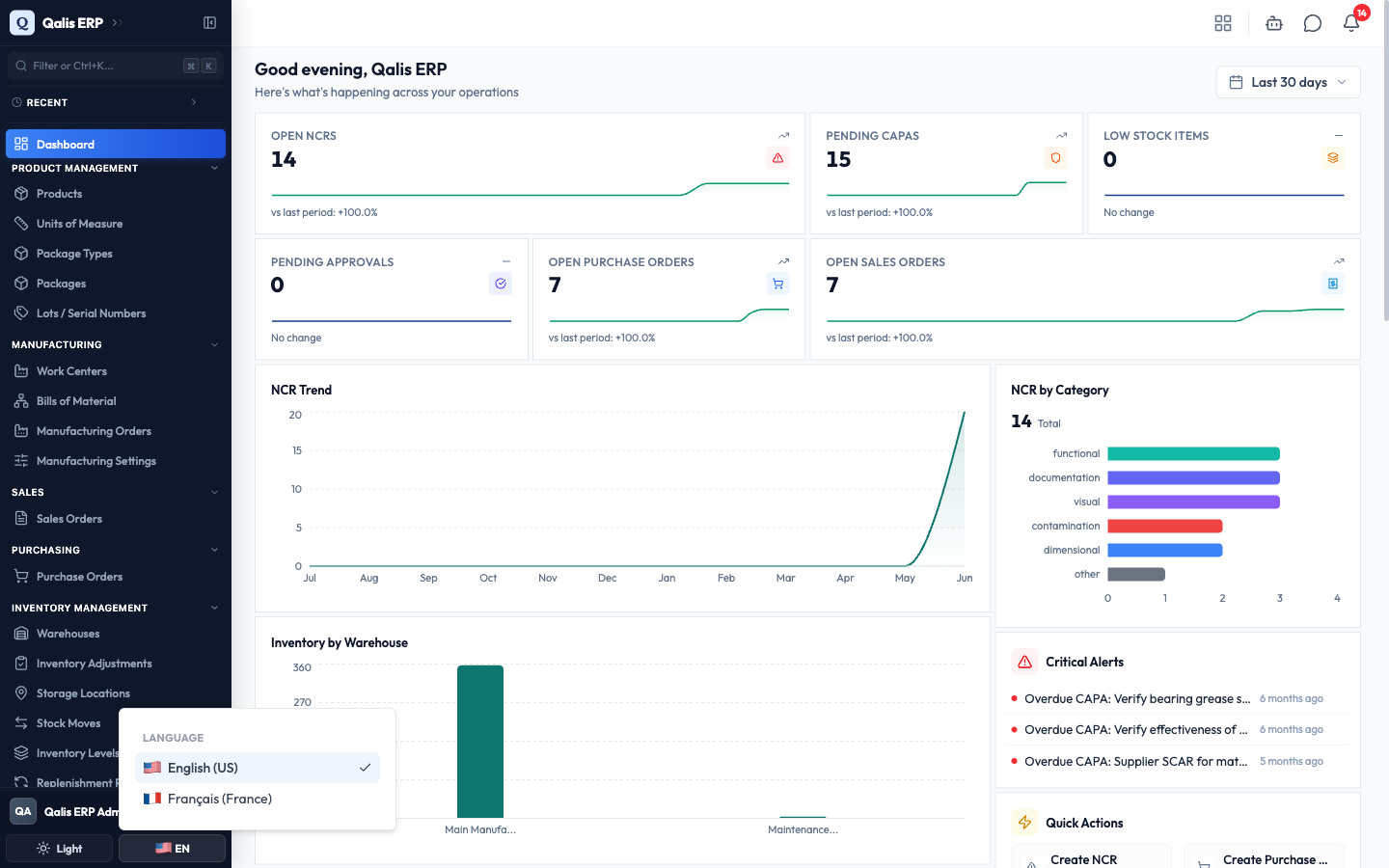
Task: Click the Sales Orders document icon
Action: click(x=21, y=519)
